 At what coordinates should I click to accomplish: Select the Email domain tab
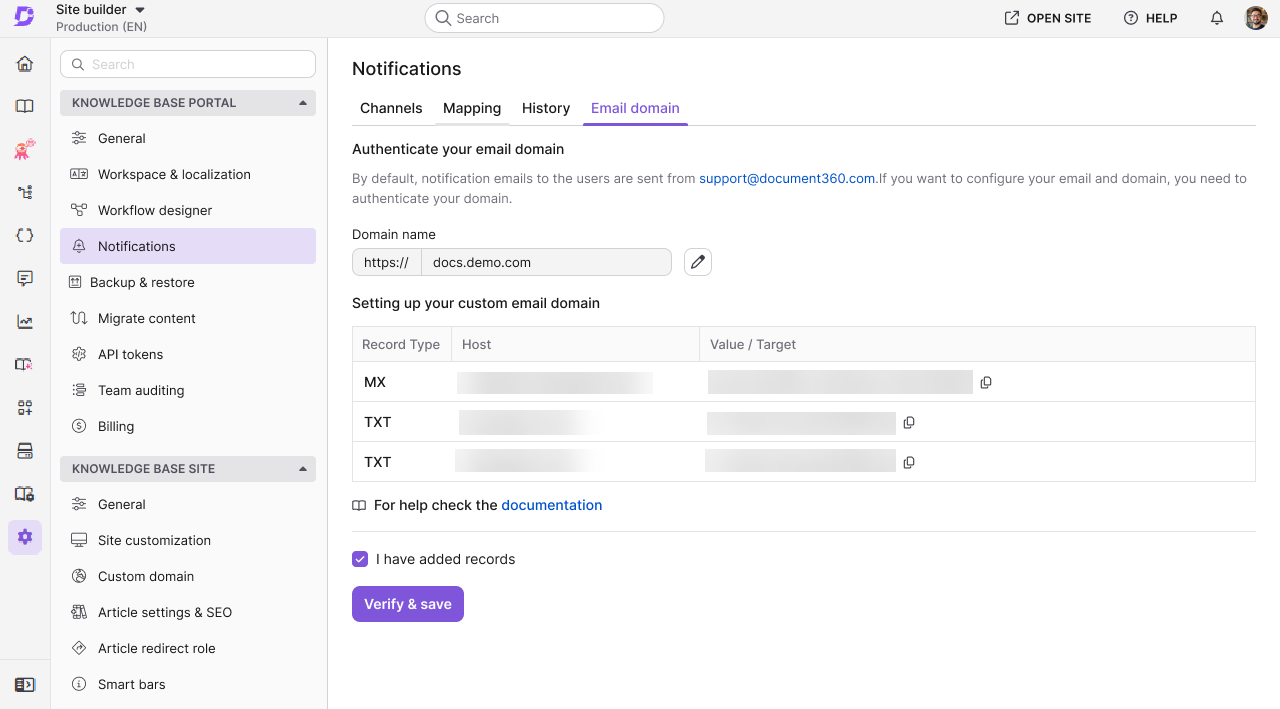pyautogui.click(x=635, y=108)
